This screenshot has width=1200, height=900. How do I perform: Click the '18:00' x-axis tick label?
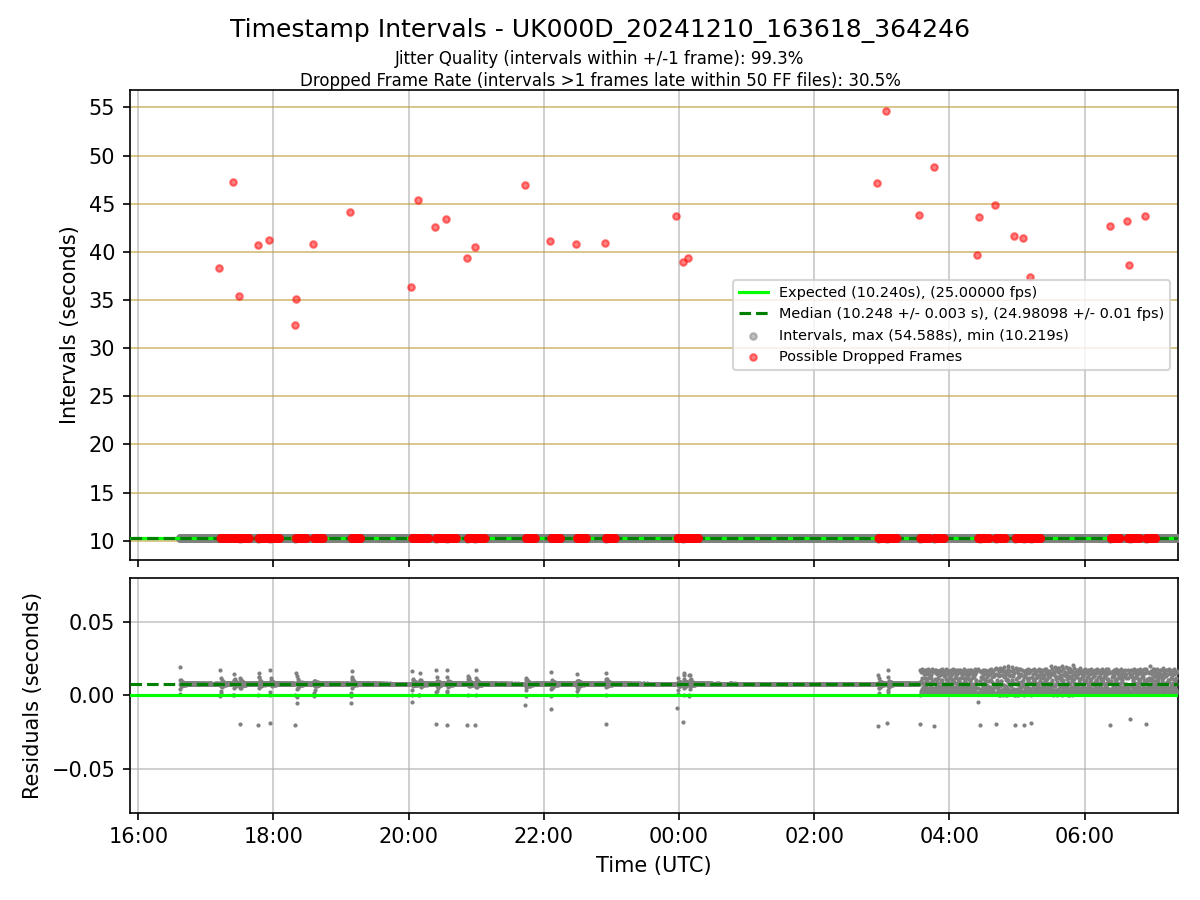(273, 834)
